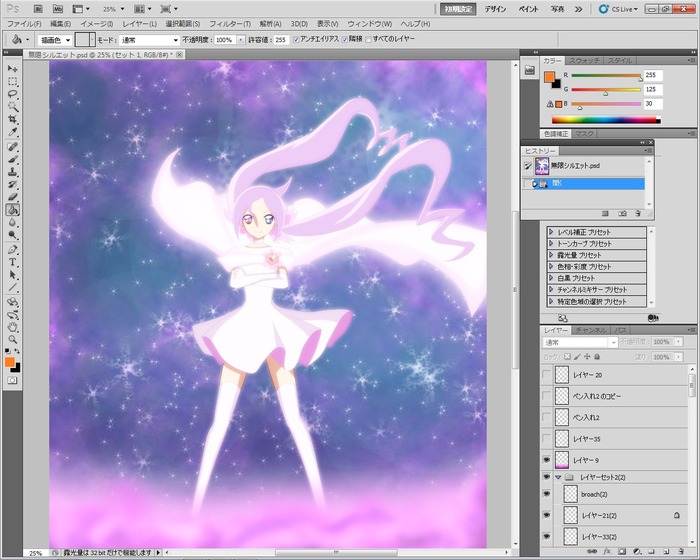Viewport: 700px width, 560px height.
Task: Select the Crop tool
Action: coord(12,119)
